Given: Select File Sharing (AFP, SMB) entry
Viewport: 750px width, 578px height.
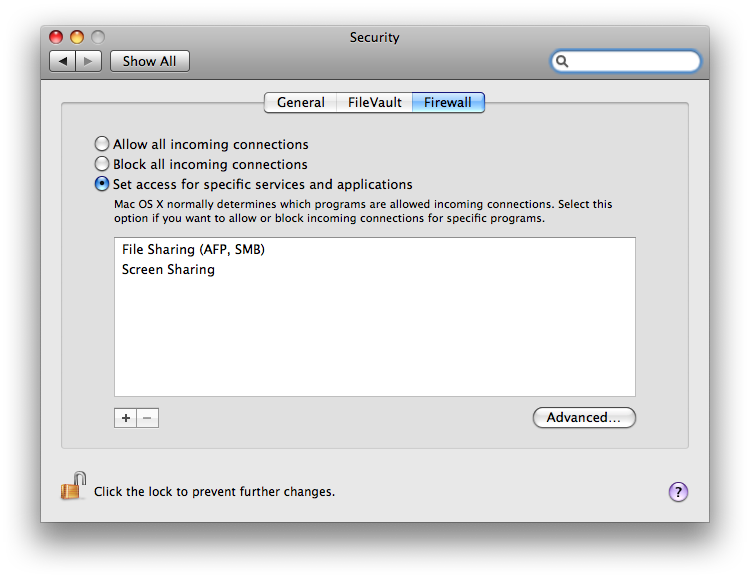Looking at the screenshot, I should click(193, 249).
